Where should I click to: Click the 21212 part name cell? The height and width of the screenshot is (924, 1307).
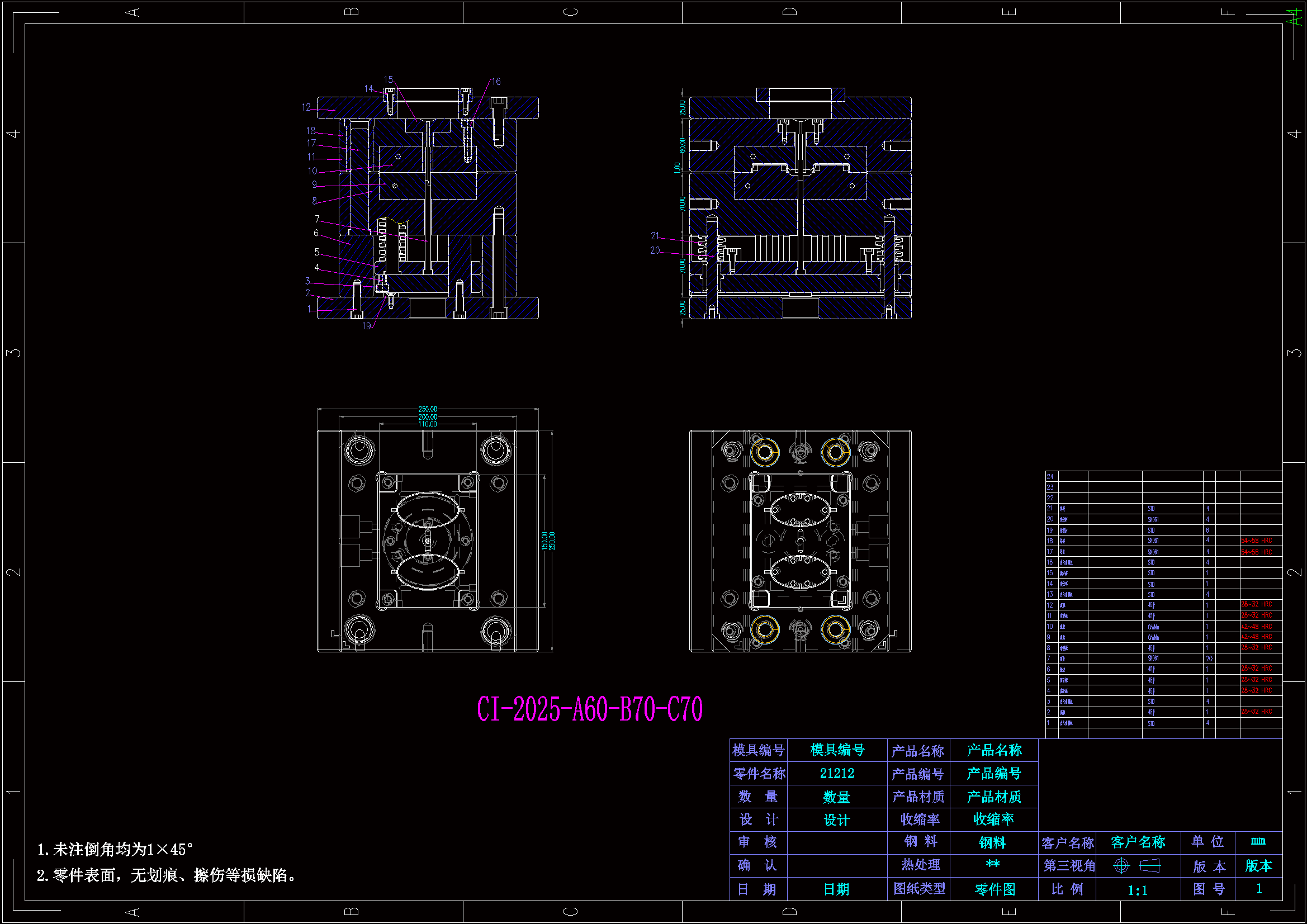point(836,773)
